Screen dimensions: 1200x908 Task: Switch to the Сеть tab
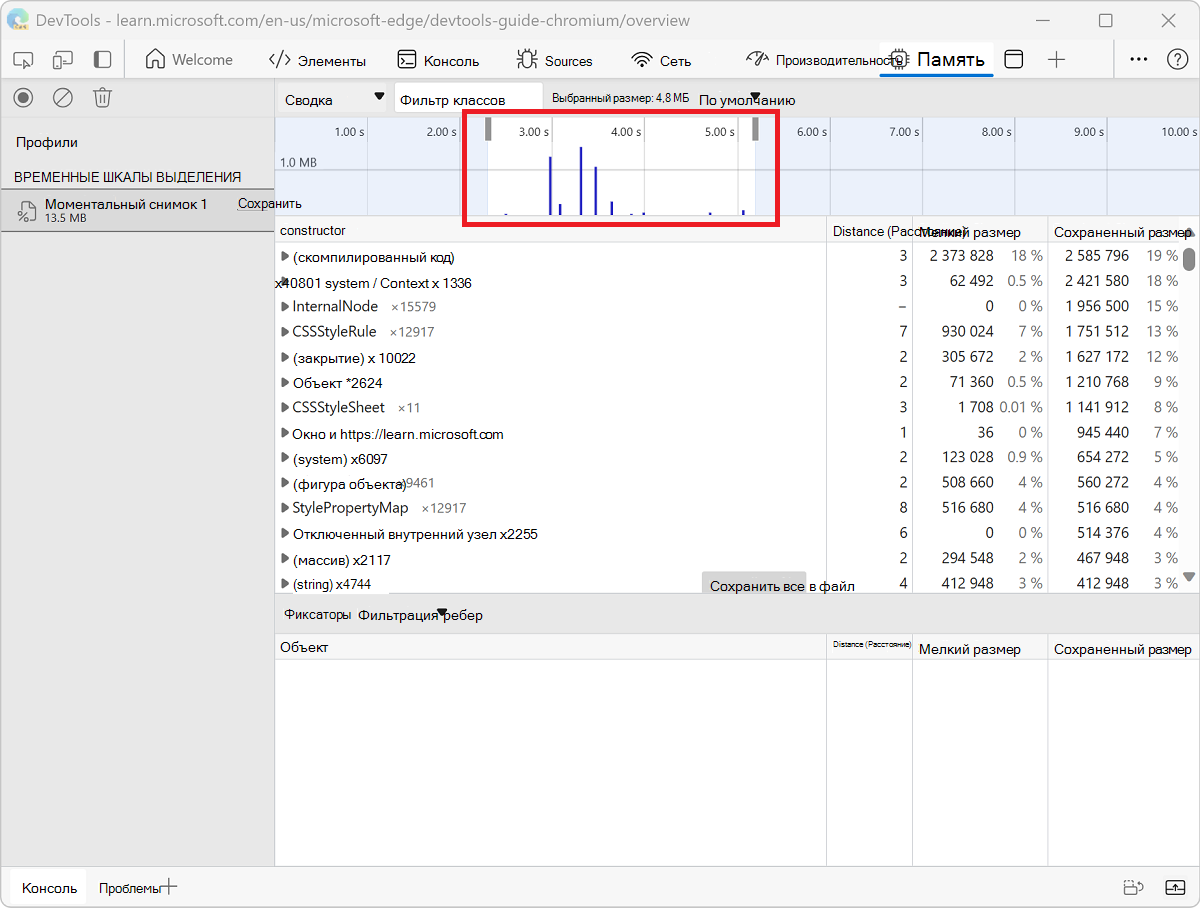pos(661,61)
